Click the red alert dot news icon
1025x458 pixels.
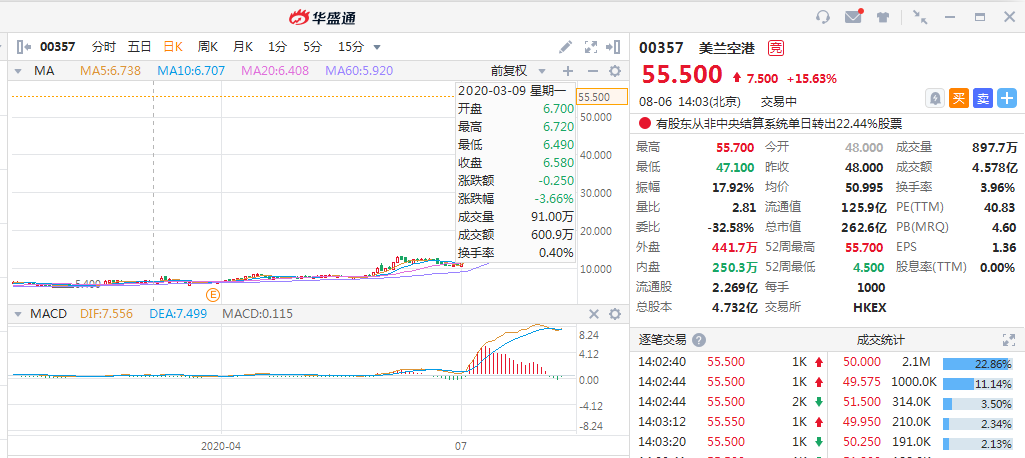(645, 123)
